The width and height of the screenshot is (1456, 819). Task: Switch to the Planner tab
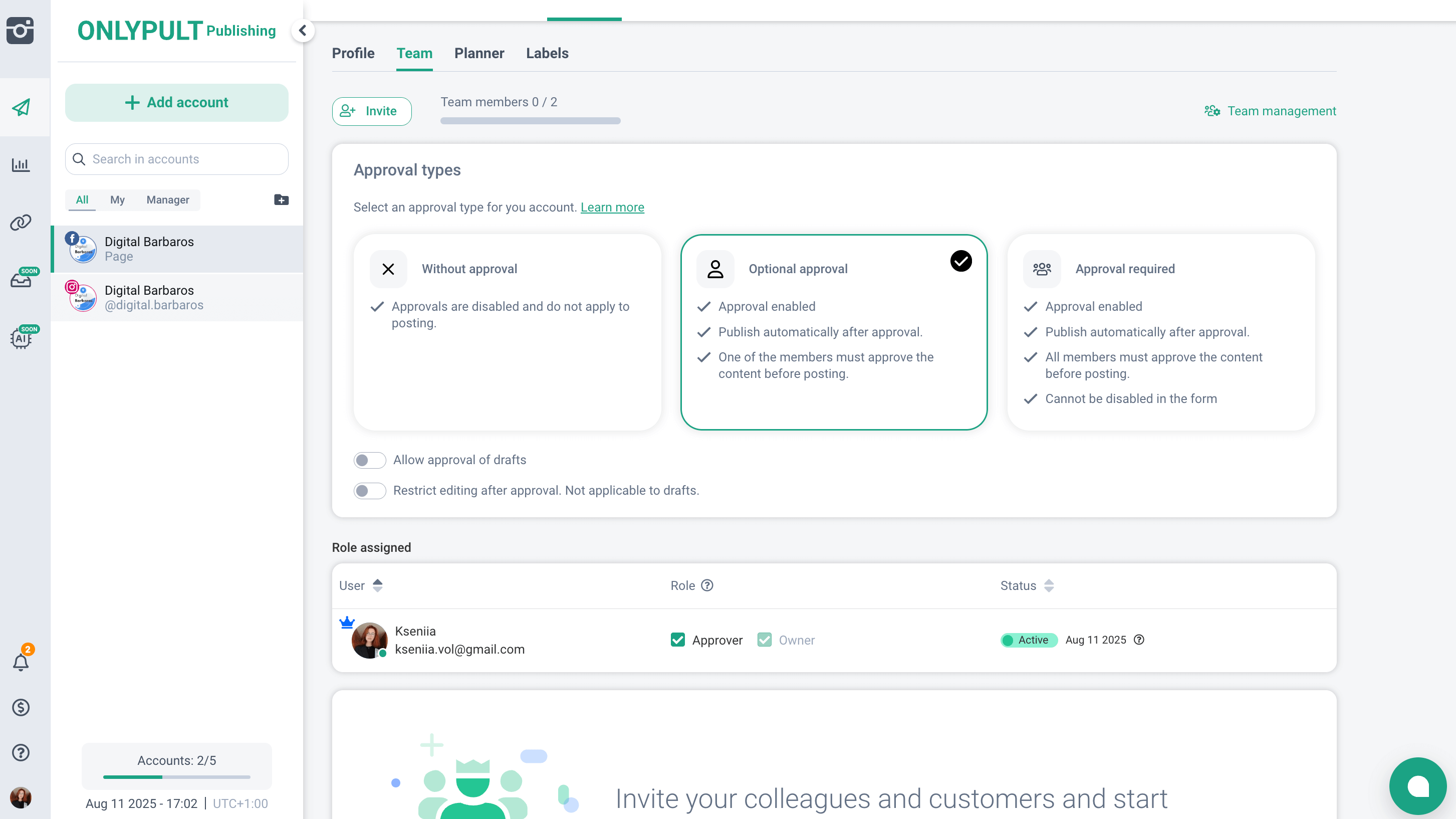[479, 53]
